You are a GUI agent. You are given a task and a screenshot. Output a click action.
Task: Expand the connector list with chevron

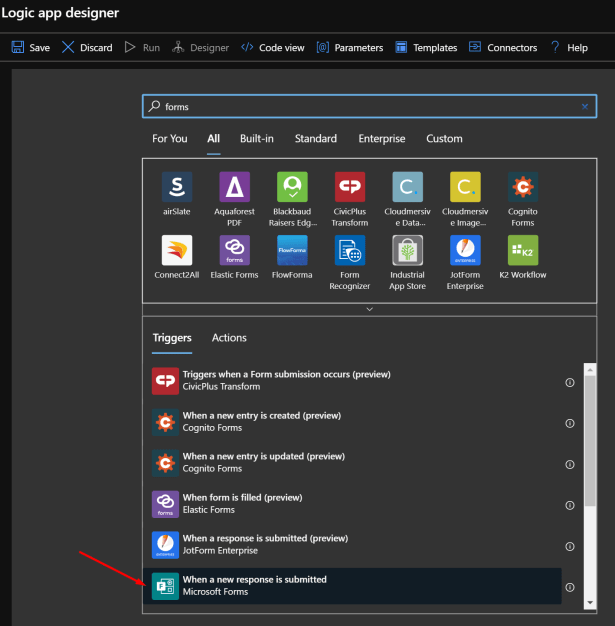(369, 309)
